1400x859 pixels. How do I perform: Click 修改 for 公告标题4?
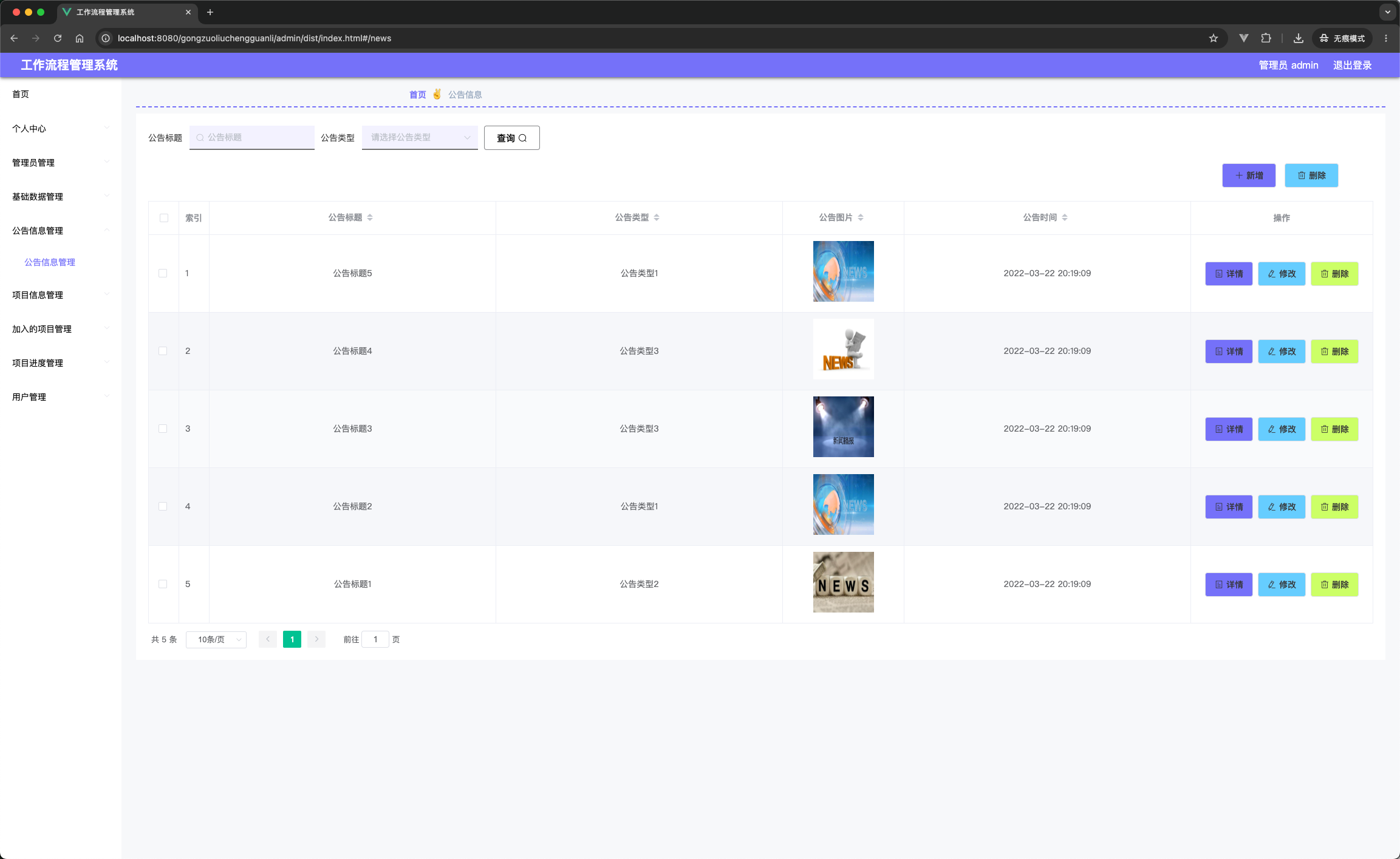pyautogui.click(x=1282, y=351)
